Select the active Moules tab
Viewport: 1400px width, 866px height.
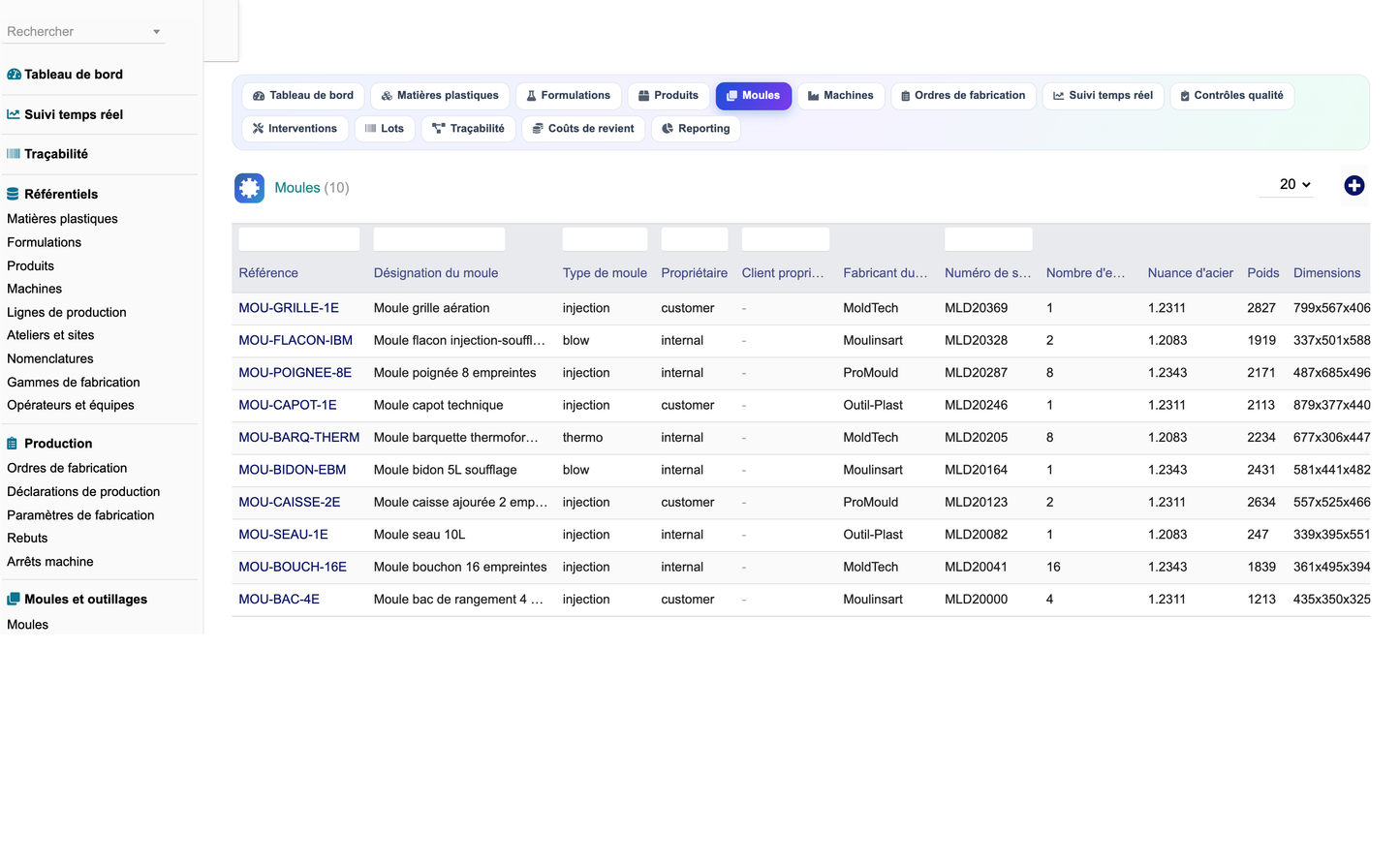point(754,96)
